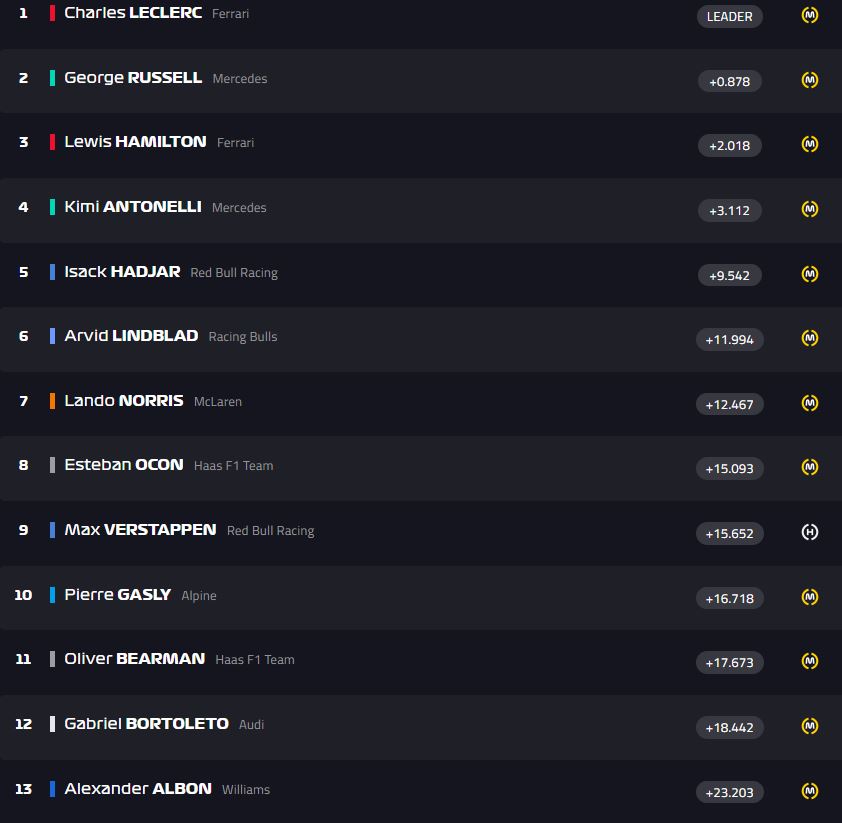The image size is (842, 823).
Task: Click the +23.203 gap for Albon
Action: pyautogui.click(x=729, y=792)
